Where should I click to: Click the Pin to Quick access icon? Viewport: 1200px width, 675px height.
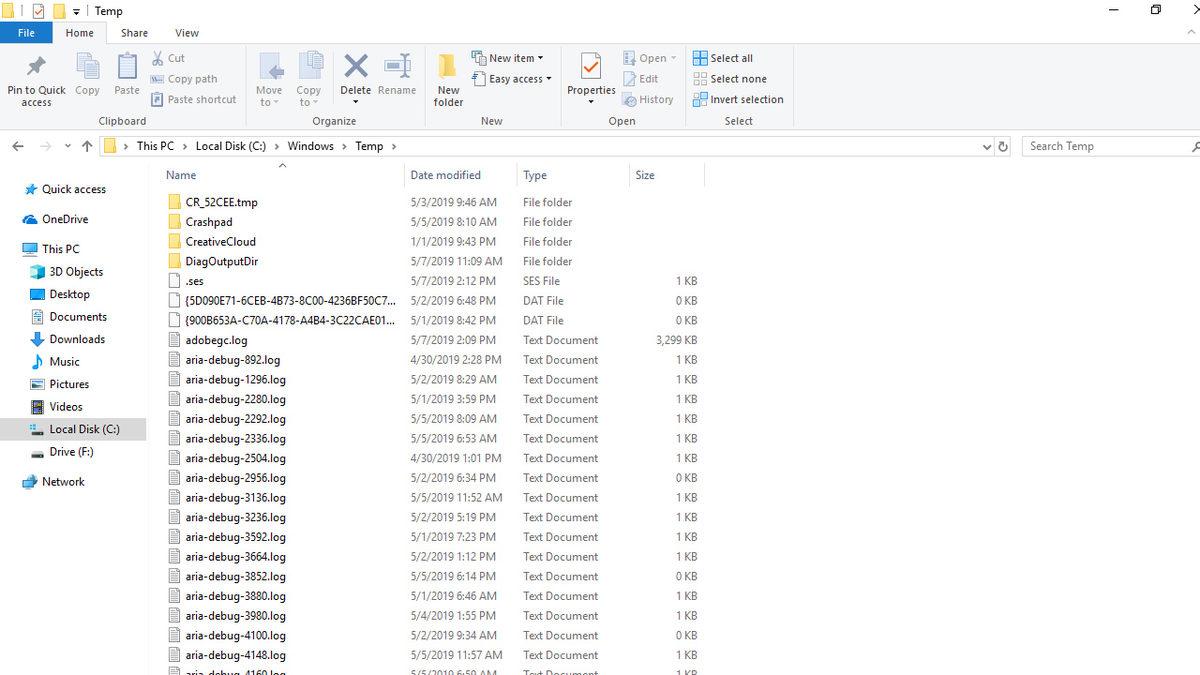36,68
